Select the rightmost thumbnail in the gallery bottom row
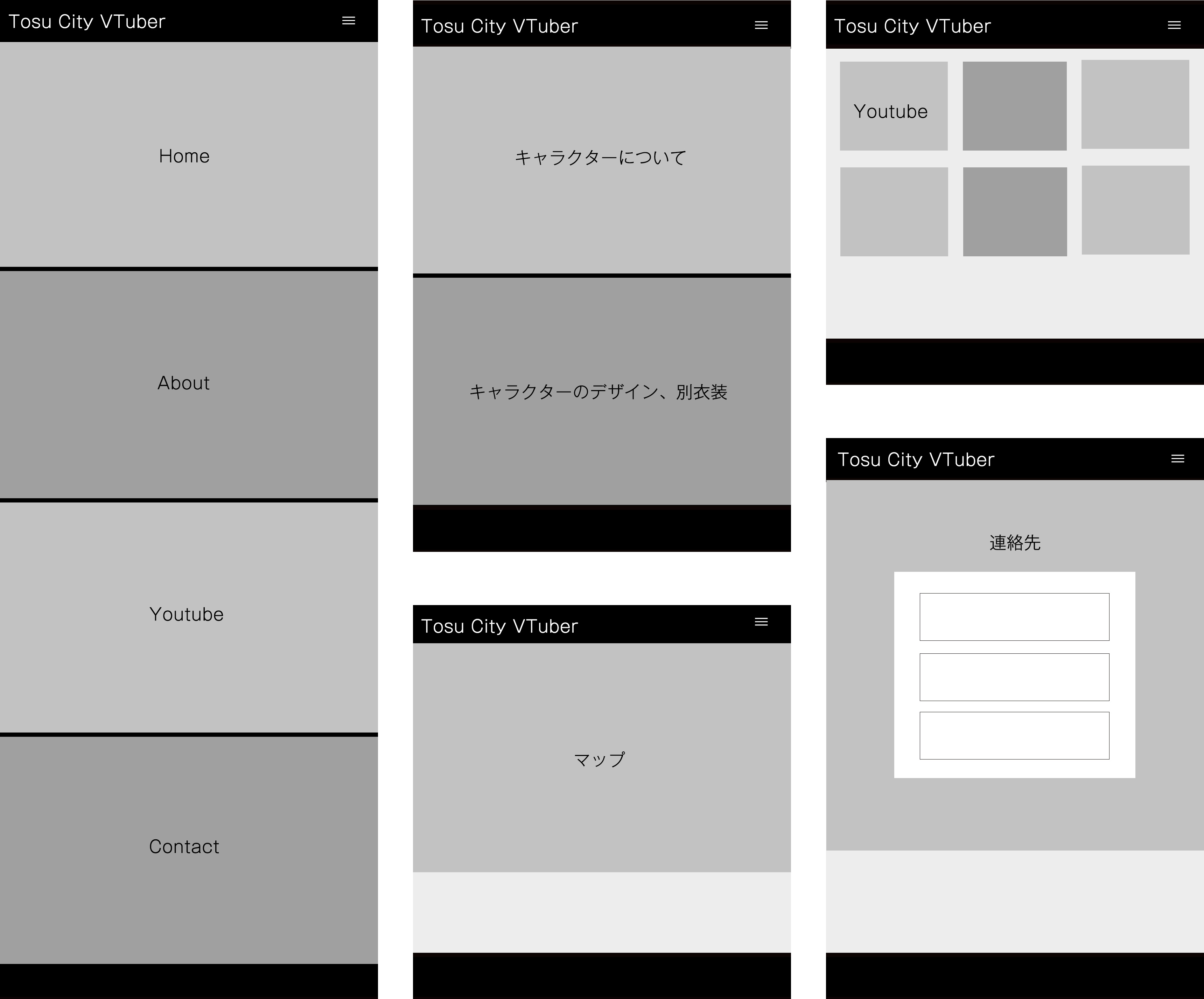 click(1135, 211)
